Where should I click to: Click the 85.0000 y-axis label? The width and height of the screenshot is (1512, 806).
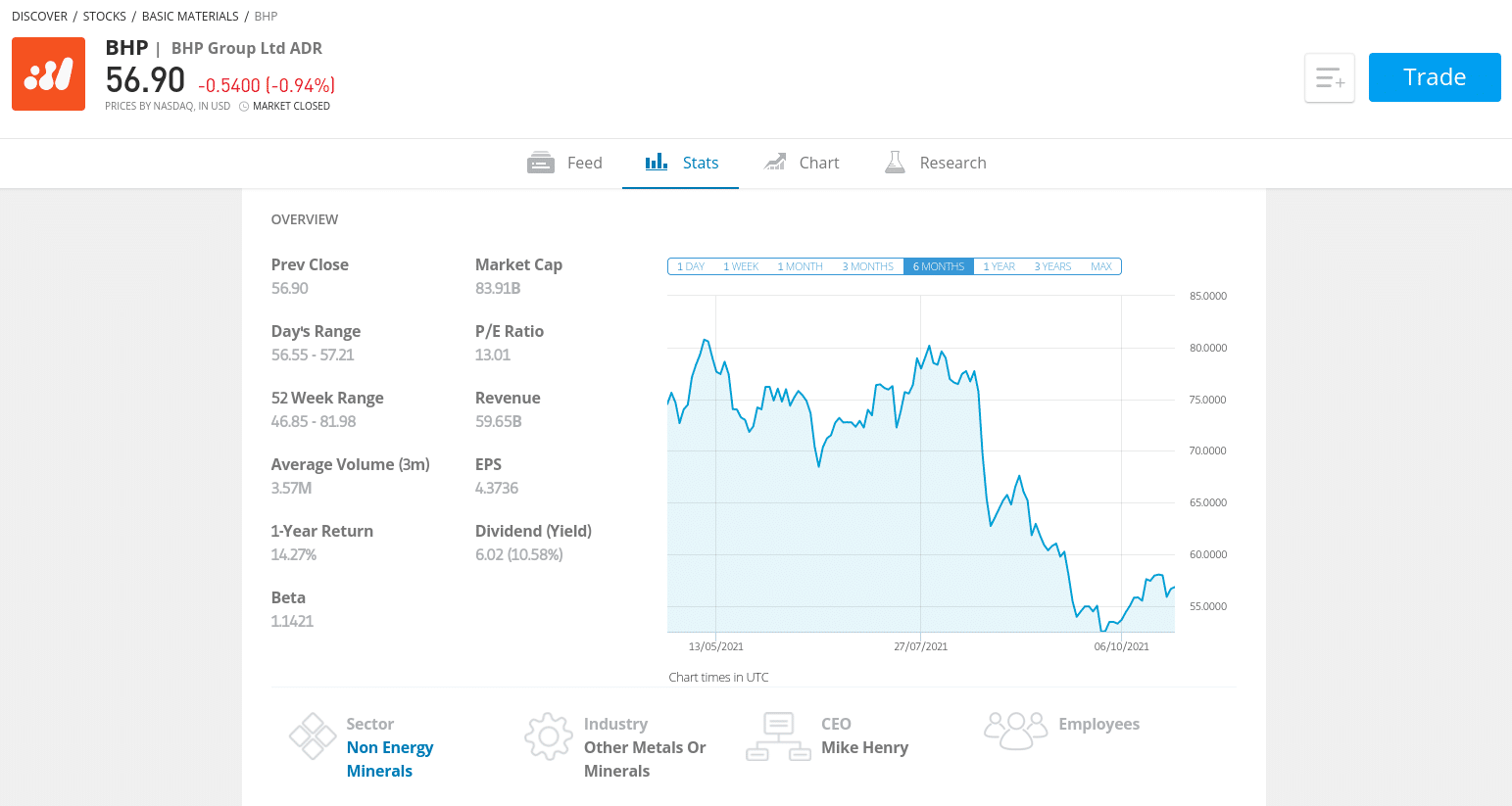pyautogui.click(x=1208, y=296)
